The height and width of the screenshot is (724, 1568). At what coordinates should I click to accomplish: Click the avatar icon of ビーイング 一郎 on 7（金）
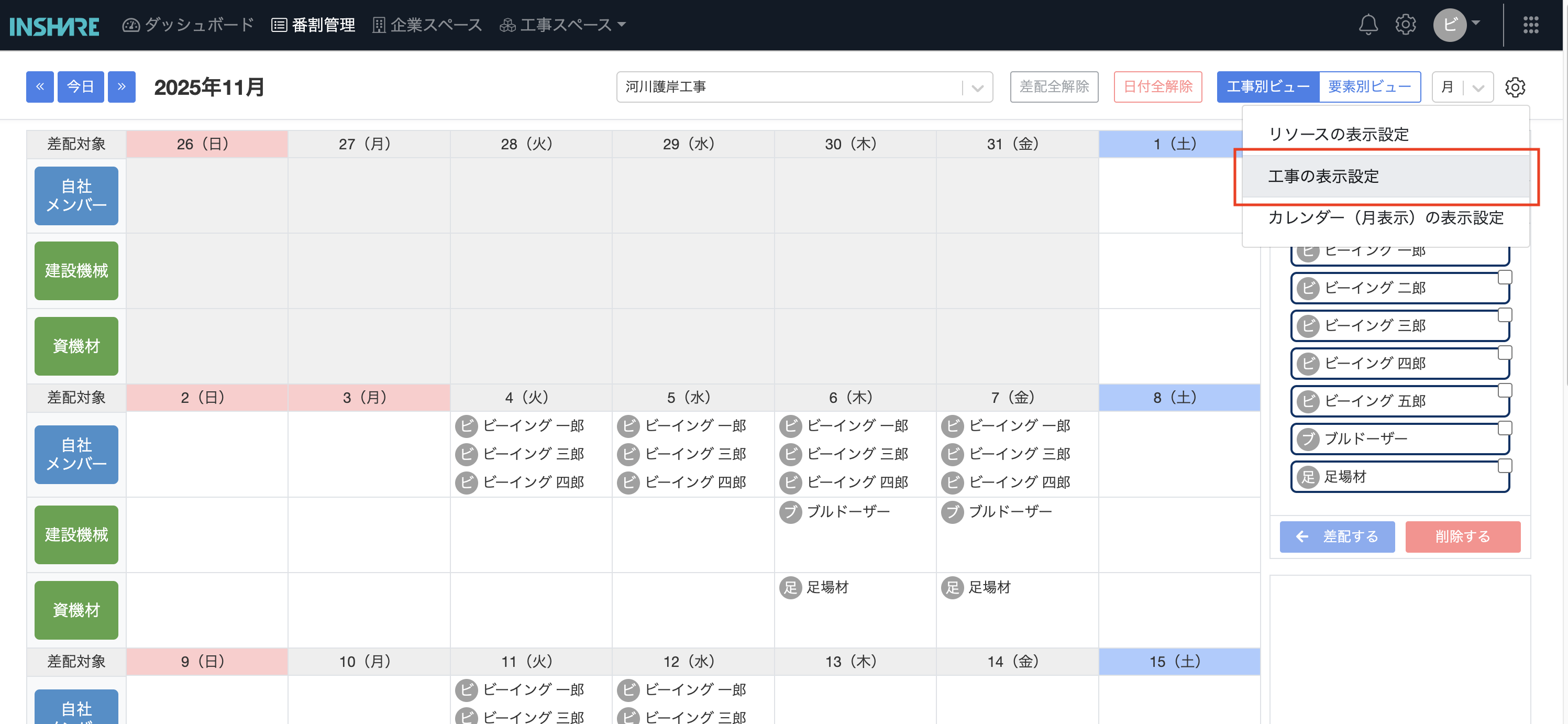point(952,425)
